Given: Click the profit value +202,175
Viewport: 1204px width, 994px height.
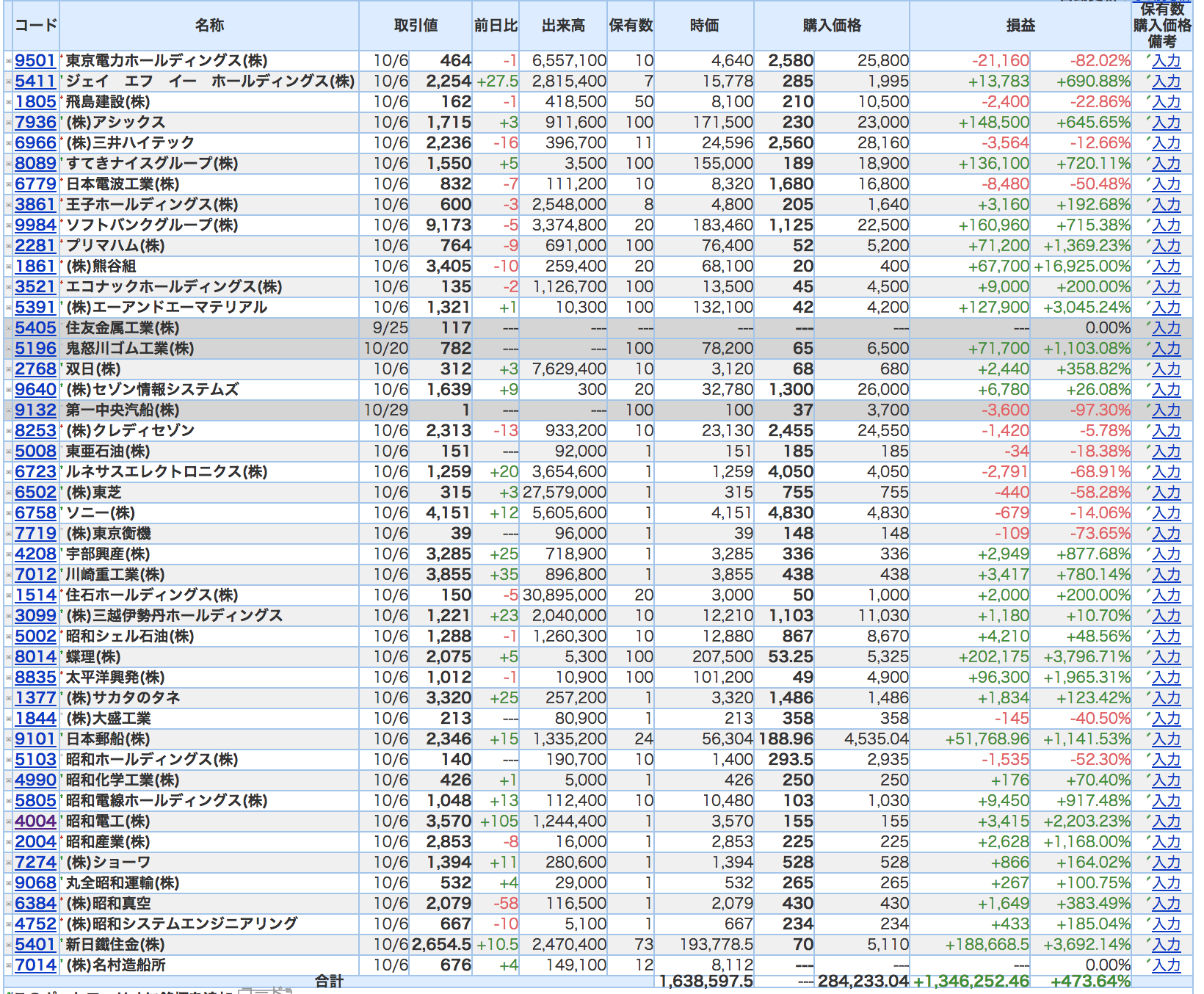Looking at the screenshot, I should click(994, 657).
